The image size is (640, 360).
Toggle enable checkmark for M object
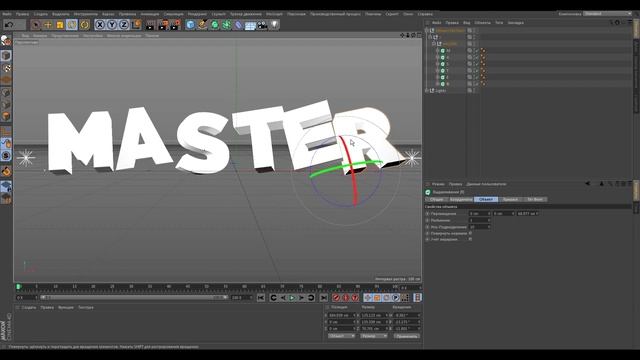pos(476,51)
